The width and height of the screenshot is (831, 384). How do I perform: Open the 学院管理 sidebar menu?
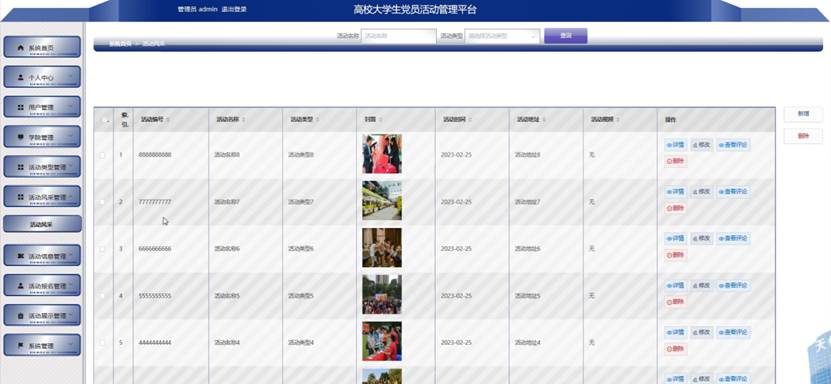pyautogui.click(x=42, y=137)
